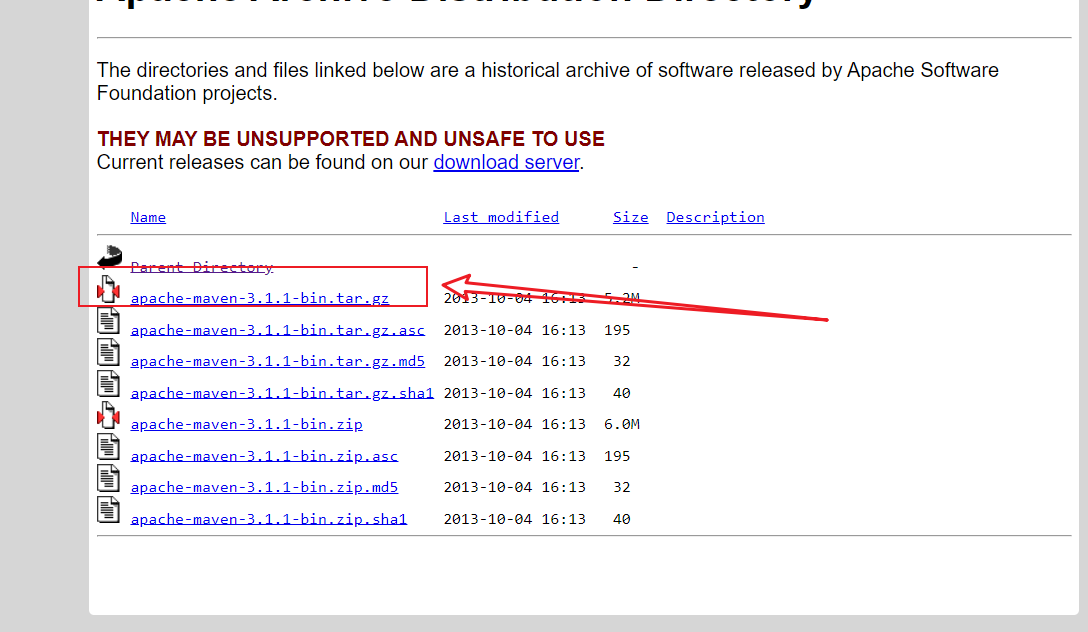Click the 6.0M size of bin.zip
Screen dimensions: 1088x632
[x=622, y=424]
